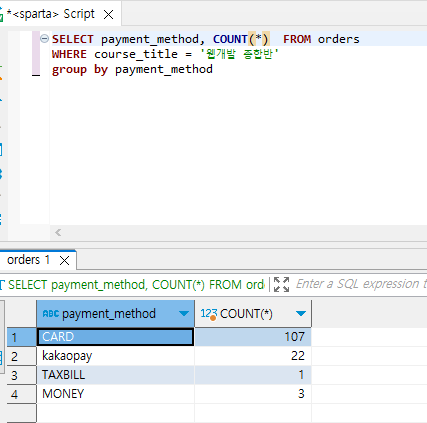Click the payment_method column header
Screen dimensions: 427x423
pyautogui.click(x=115, y=314)
